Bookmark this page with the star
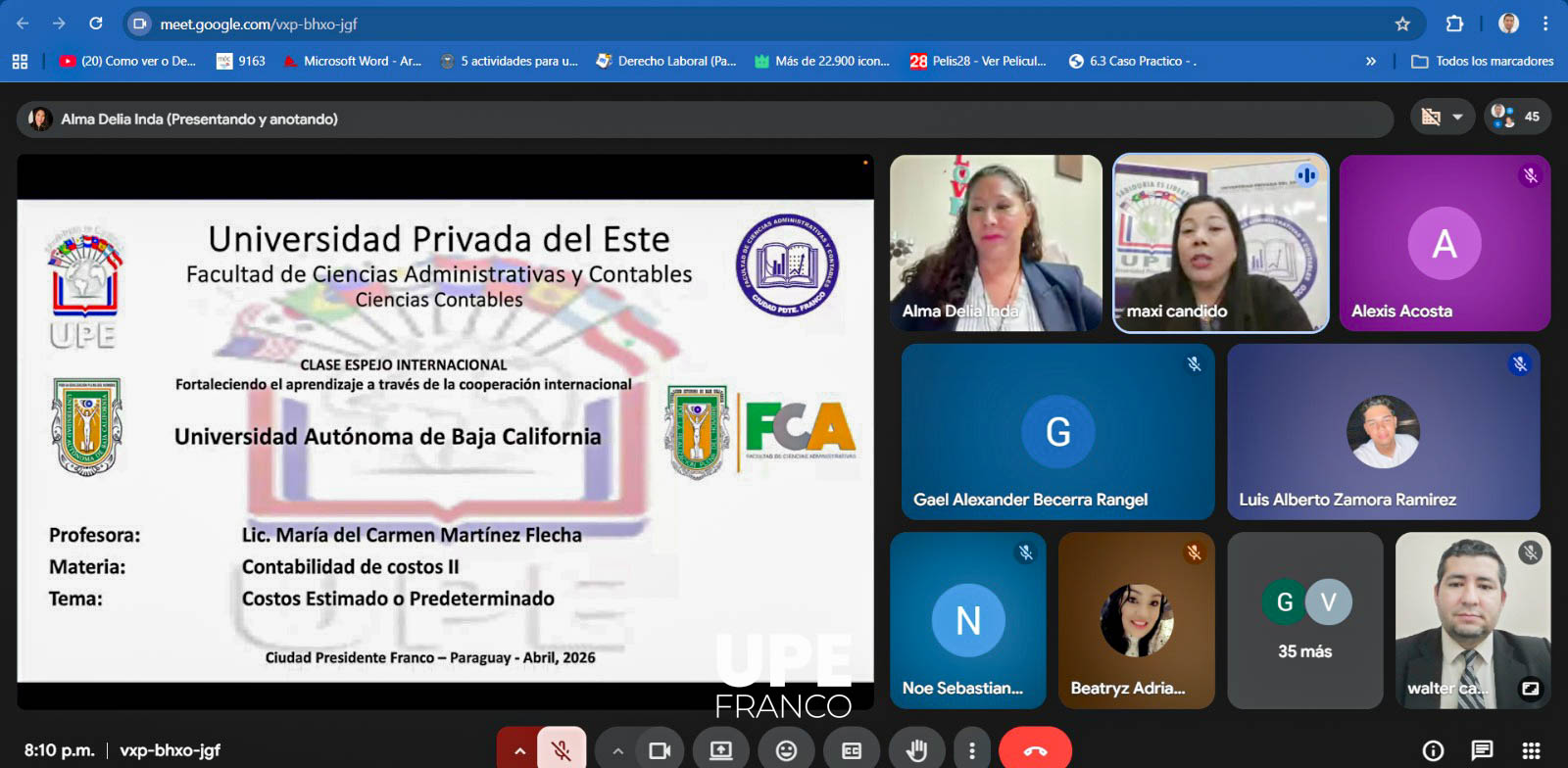This screenshot has height=768, width=1568. click(1402, 24)
